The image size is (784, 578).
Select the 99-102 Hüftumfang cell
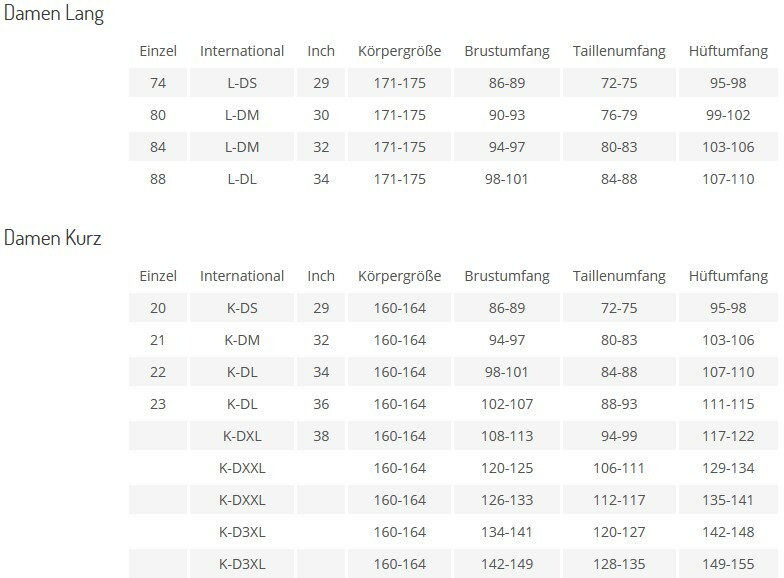(727, 115)
